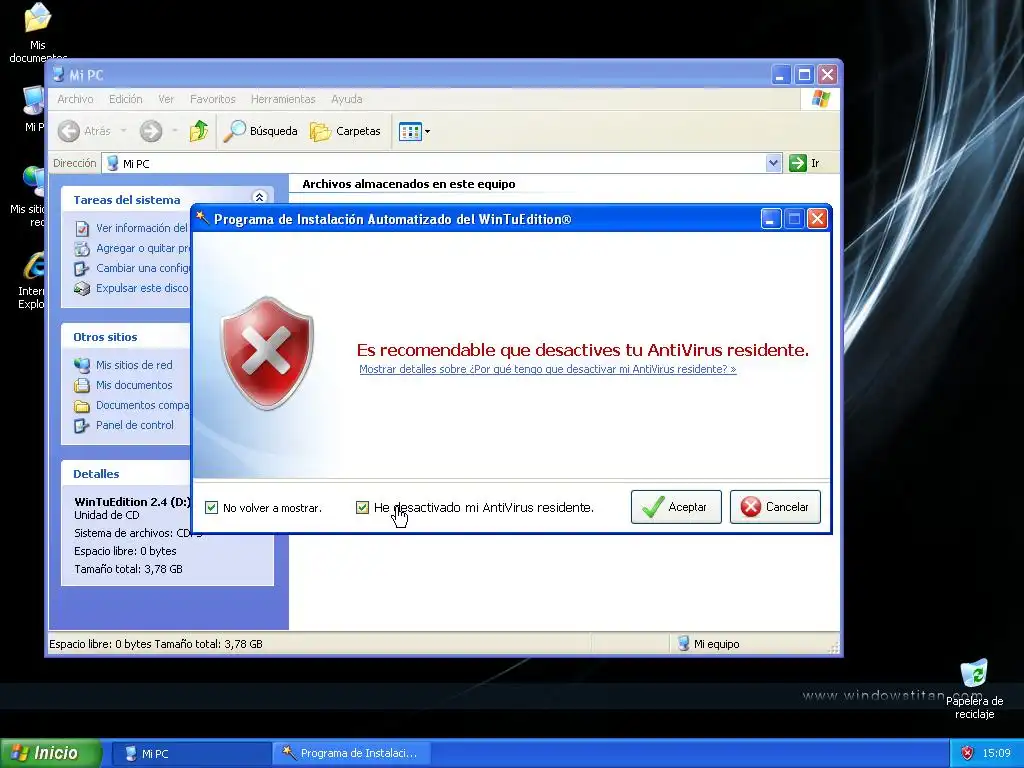Click 'Ver información del' sistema task
The height and width of the screenshot is (768, 1024).
coord(142,228)
